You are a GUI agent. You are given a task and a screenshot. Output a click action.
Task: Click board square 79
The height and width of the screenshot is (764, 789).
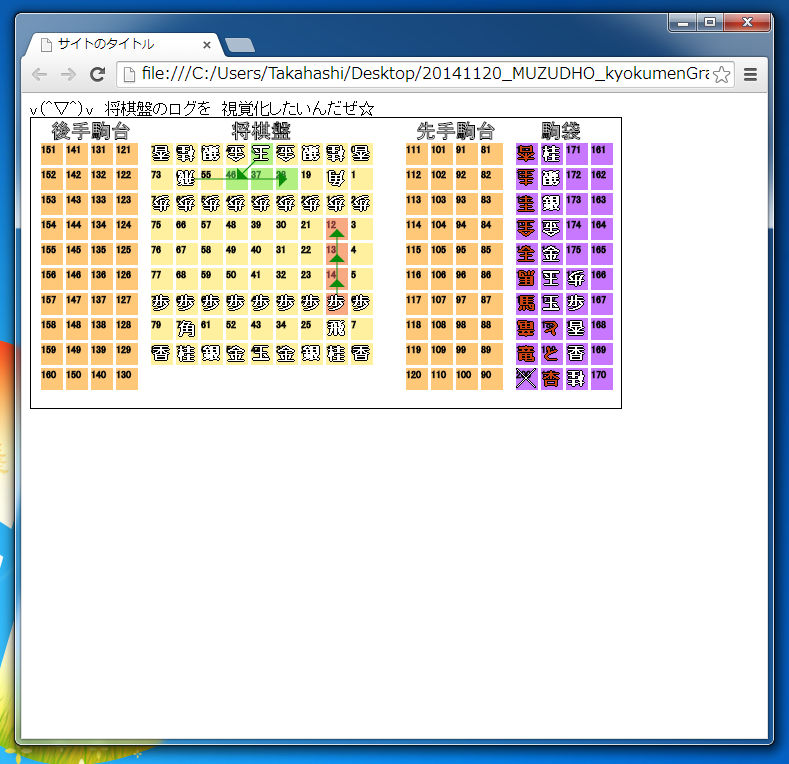coord(161,329)
